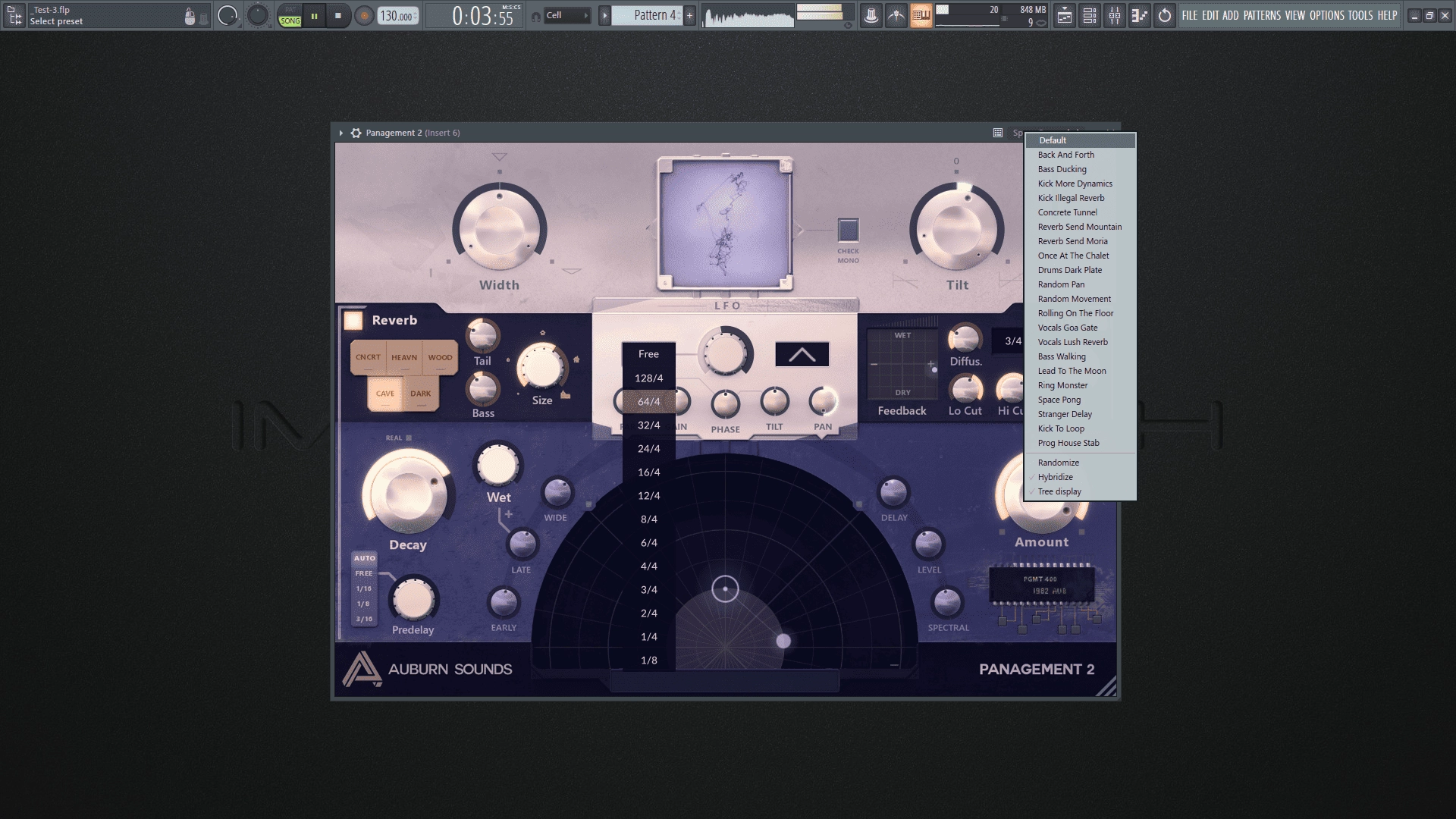
Task: Select the Back And Forth preset
Action: coord(1080,155)
